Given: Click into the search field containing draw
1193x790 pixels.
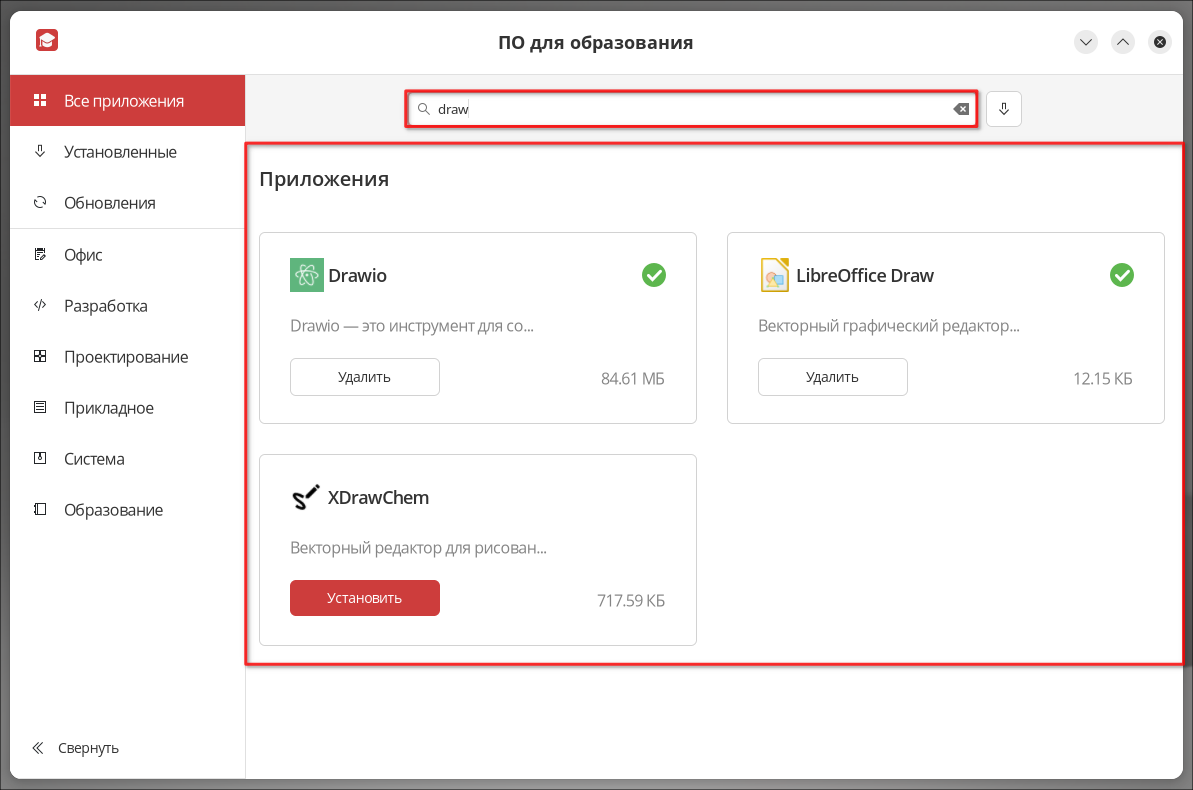Looking at the screenshot, I should click(691, 109).
